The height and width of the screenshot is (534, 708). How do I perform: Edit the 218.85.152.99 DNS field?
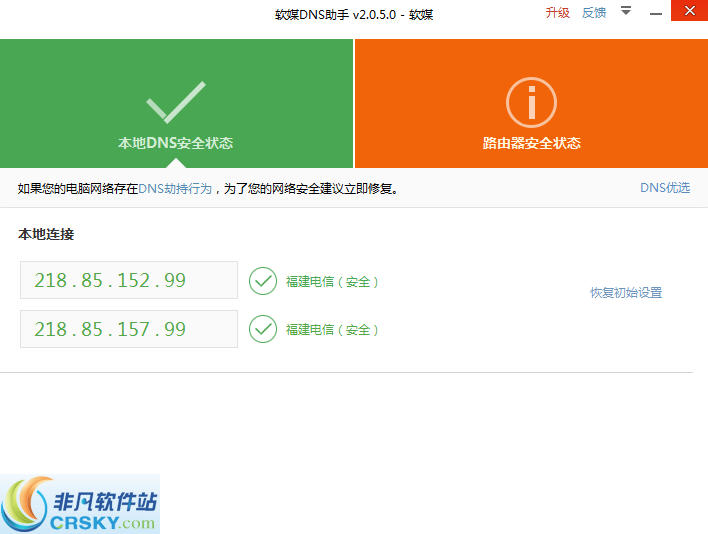(x=129, y=280)
